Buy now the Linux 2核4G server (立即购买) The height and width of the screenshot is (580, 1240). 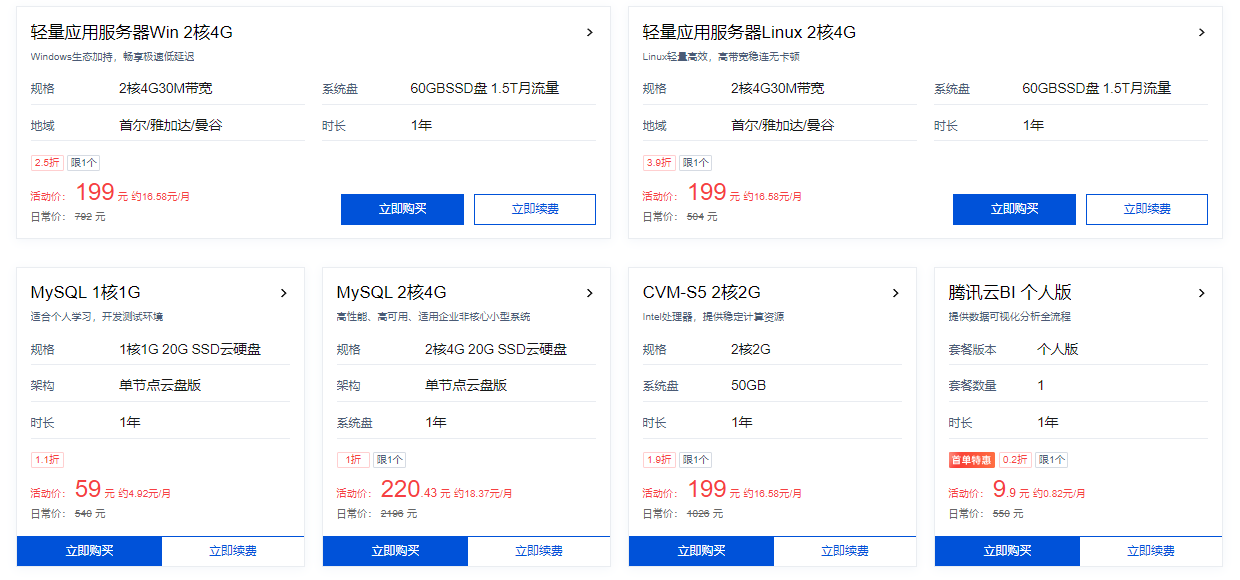coord(1014,209)
